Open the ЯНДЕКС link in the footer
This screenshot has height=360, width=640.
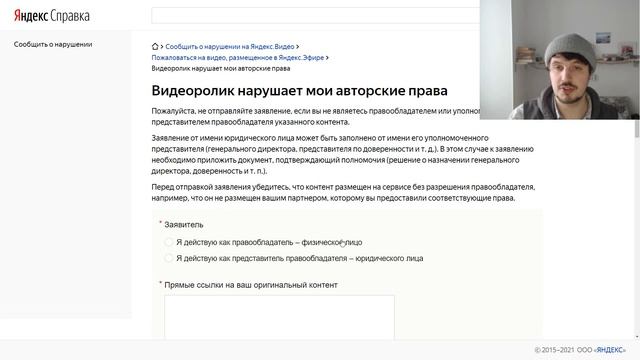click(x=611, y=350)
